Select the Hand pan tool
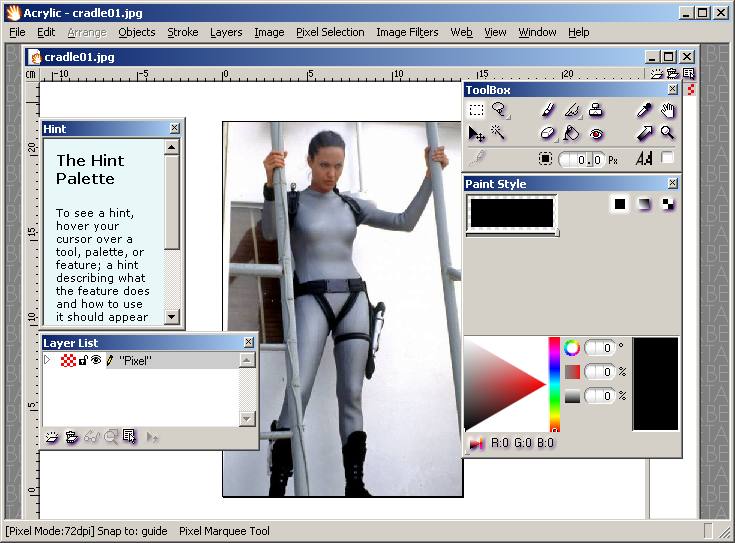Viewport: 735px width, 543px height. (x=668, y=110)
